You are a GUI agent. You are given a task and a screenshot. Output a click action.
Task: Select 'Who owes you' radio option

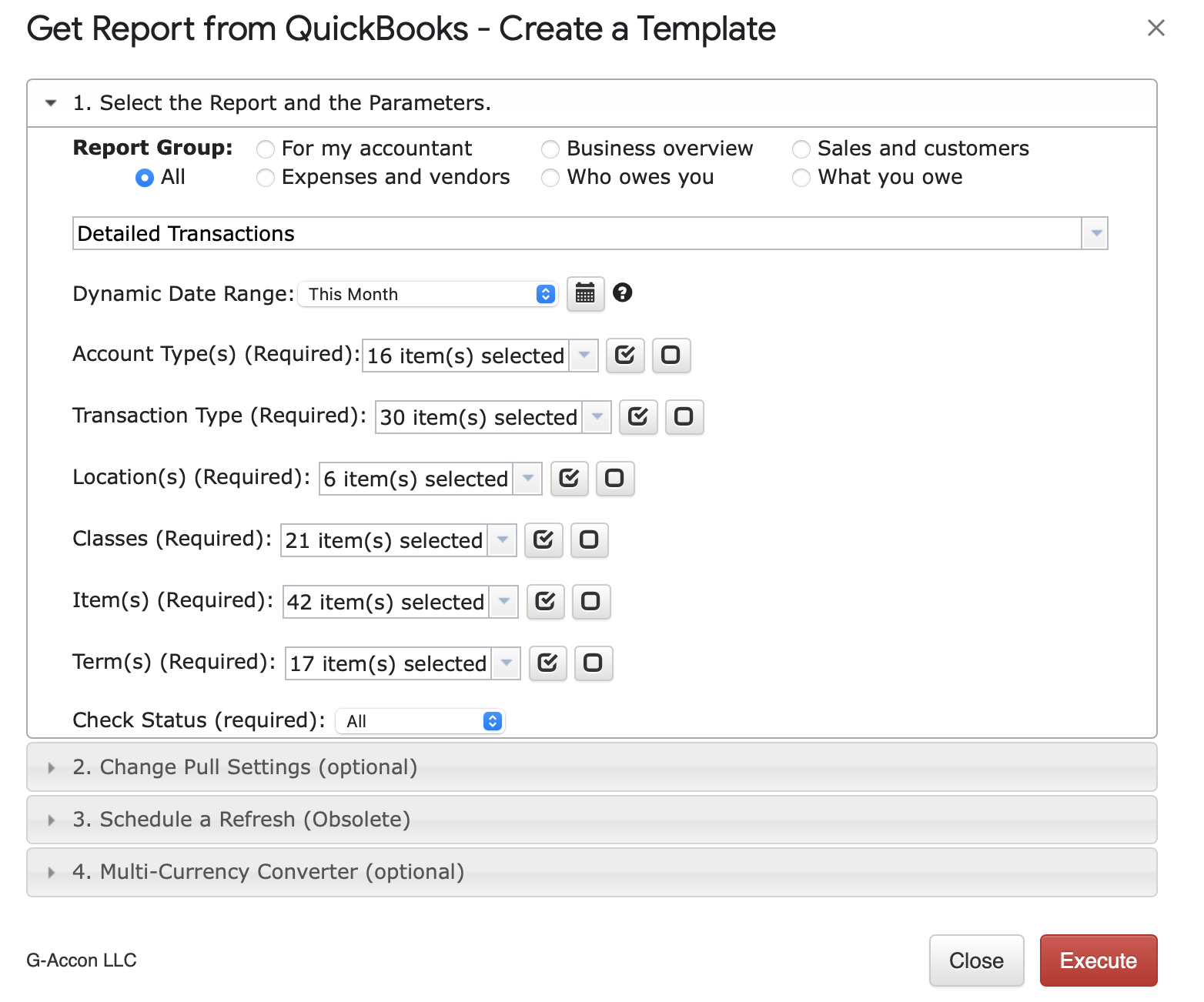tap(550, 178)
